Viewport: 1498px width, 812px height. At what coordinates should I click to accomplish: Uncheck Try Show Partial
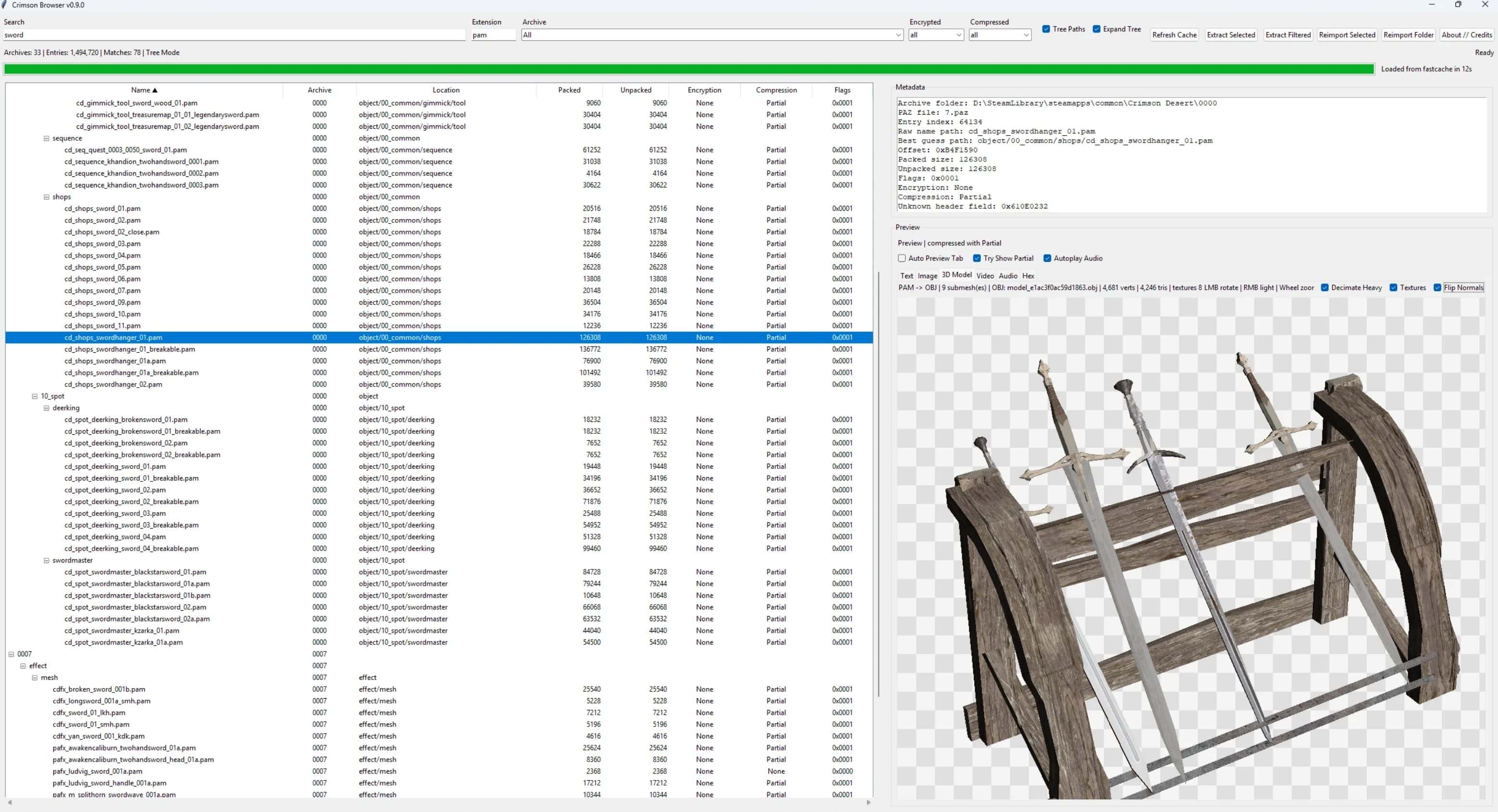click(978, 258)
